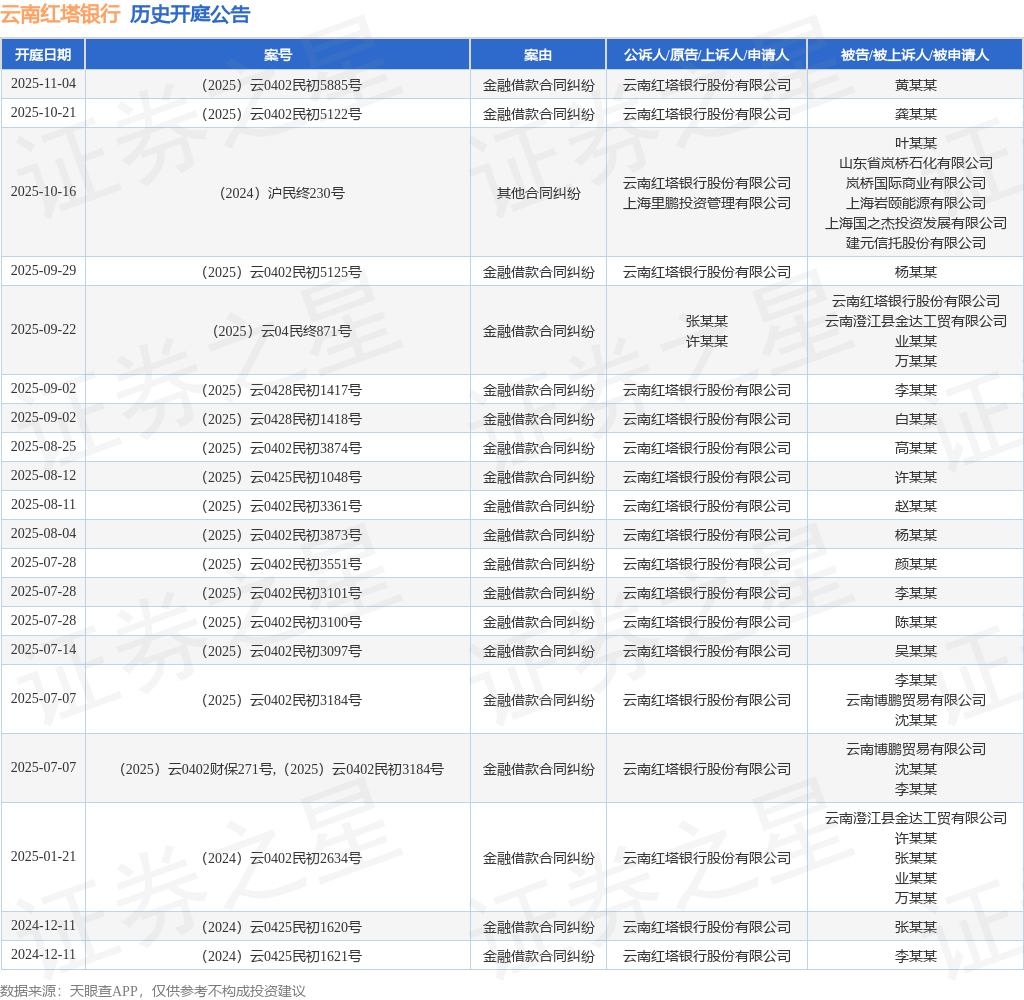1024x1000 pixels.
Task: Select case number (2025)云0402民初3873号
Action: point(281,536)
